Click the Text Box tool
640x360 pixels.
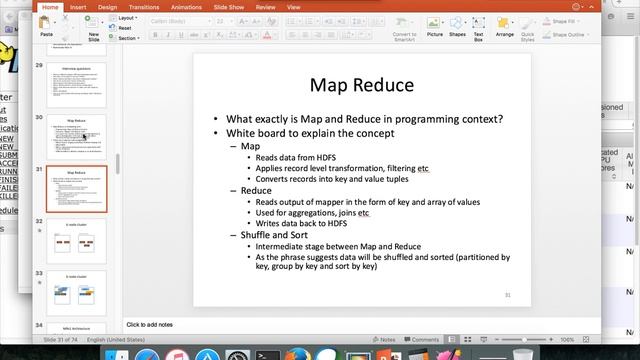tap(478, 23)
